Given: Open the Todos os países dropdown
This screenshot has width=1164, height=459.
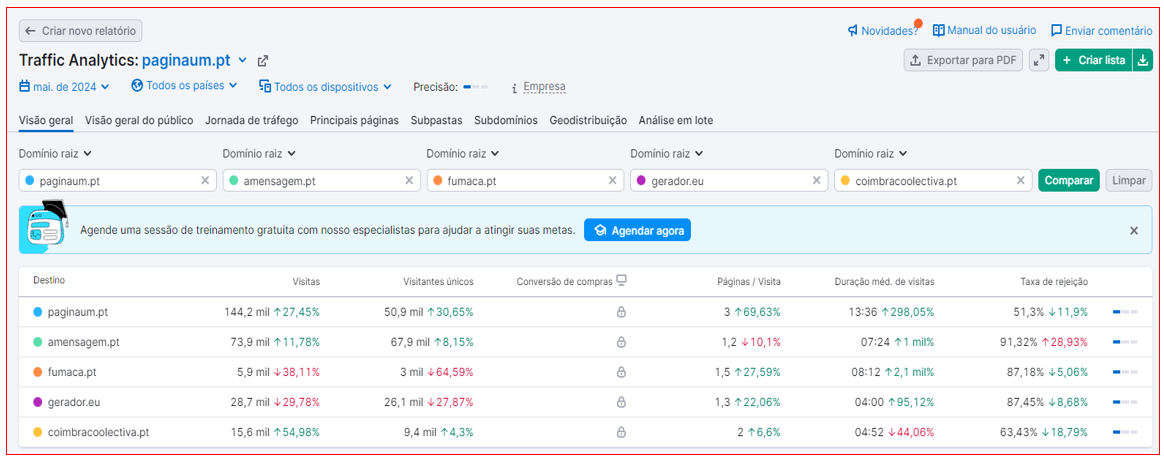Looking at the screenshot, I should (x=185, y=86).
